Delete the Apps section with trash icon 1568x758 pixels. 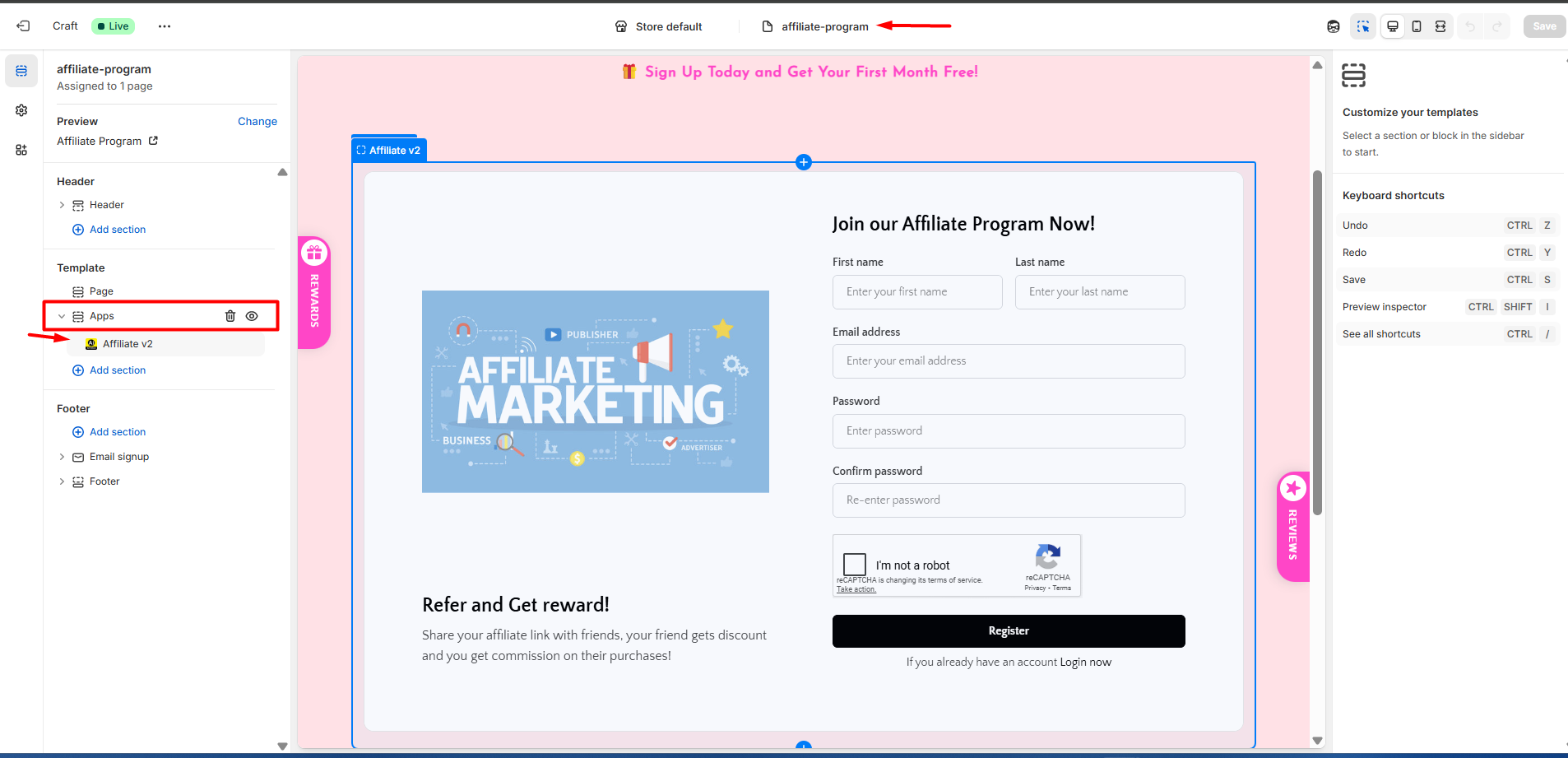click(x=230, y=316)
